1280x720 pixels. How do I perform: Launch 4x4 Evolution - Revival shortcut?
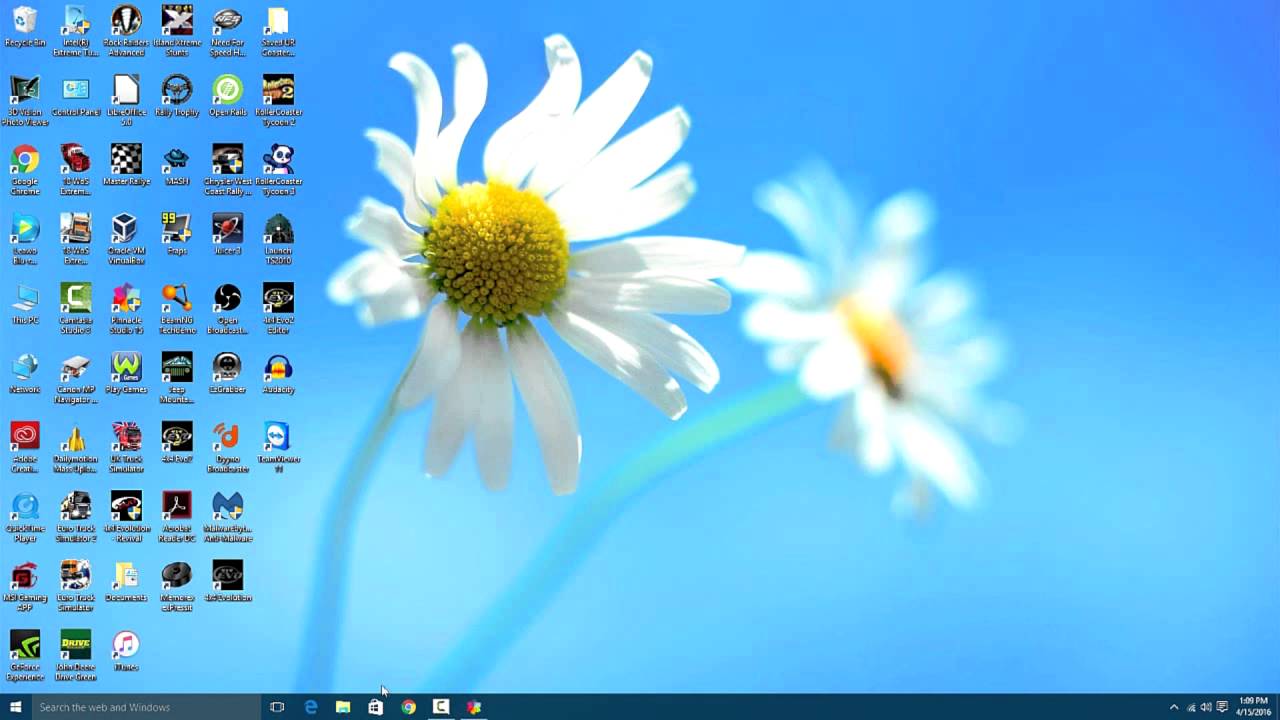click(126, 516)
